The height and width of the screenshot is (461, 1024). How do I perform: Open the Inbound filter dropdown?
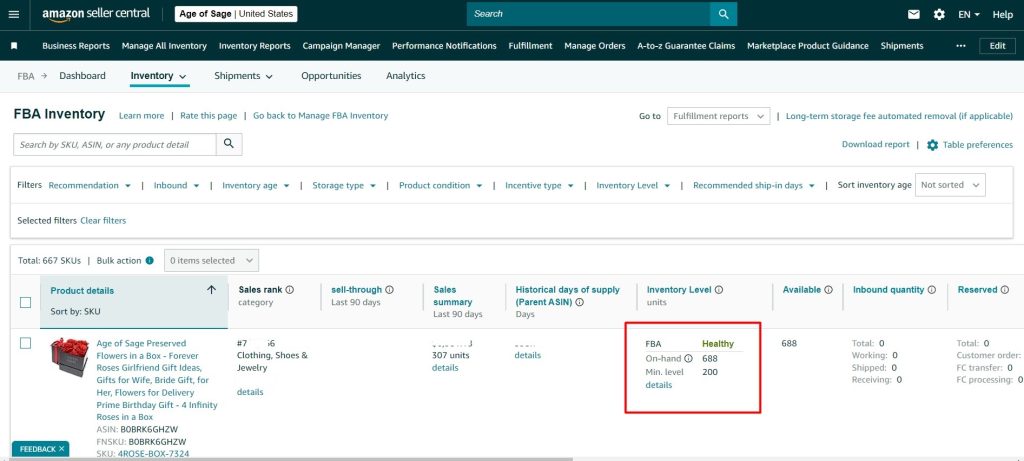[x=176, y=185]
